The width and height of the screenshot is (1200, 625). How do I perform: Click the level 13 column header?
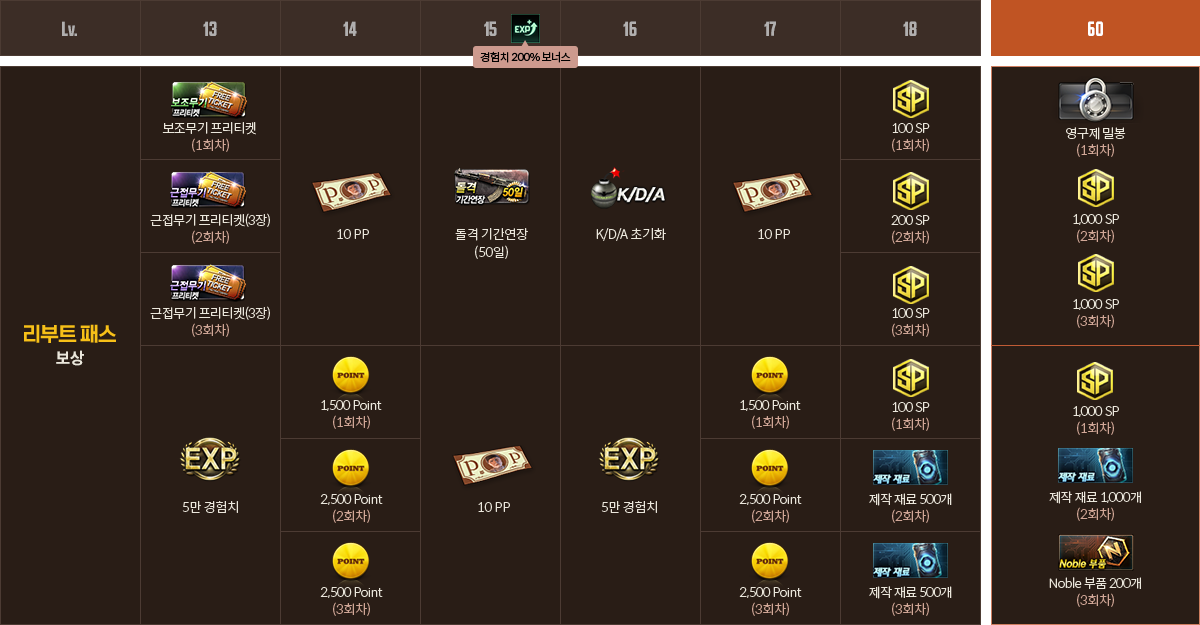point(210,28)
